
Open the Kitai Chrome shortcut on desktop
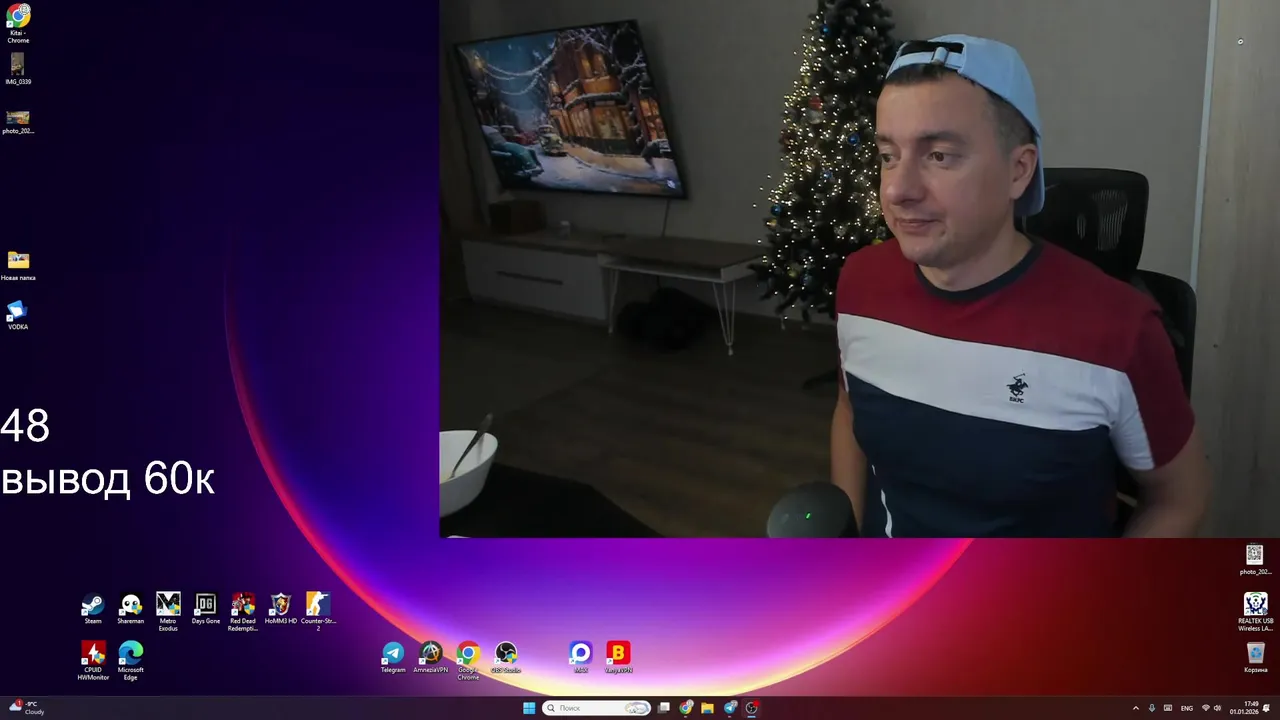click(x=18, y=23)
